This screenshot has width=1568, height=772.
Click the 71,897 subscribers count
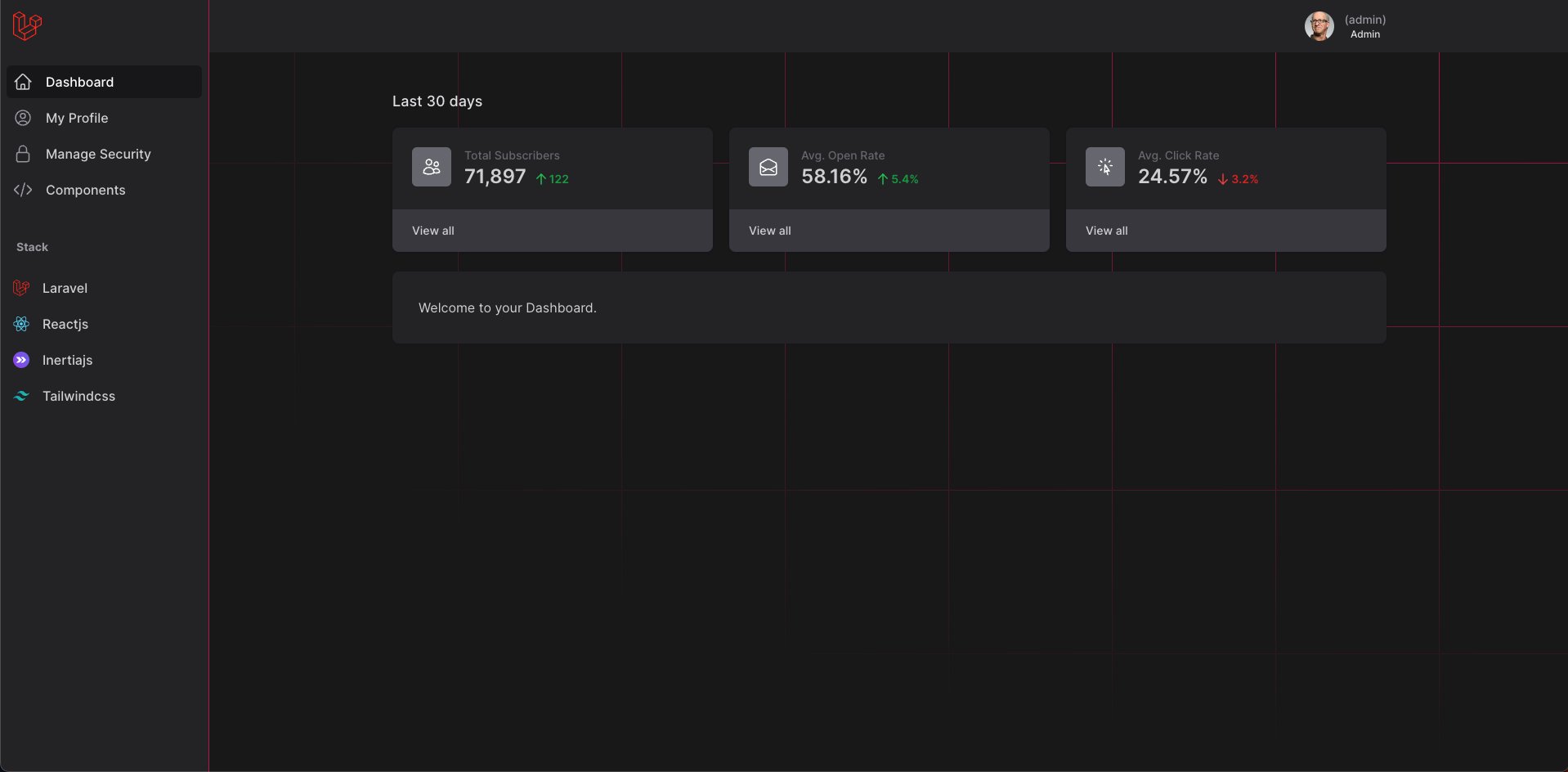point(495,177)
